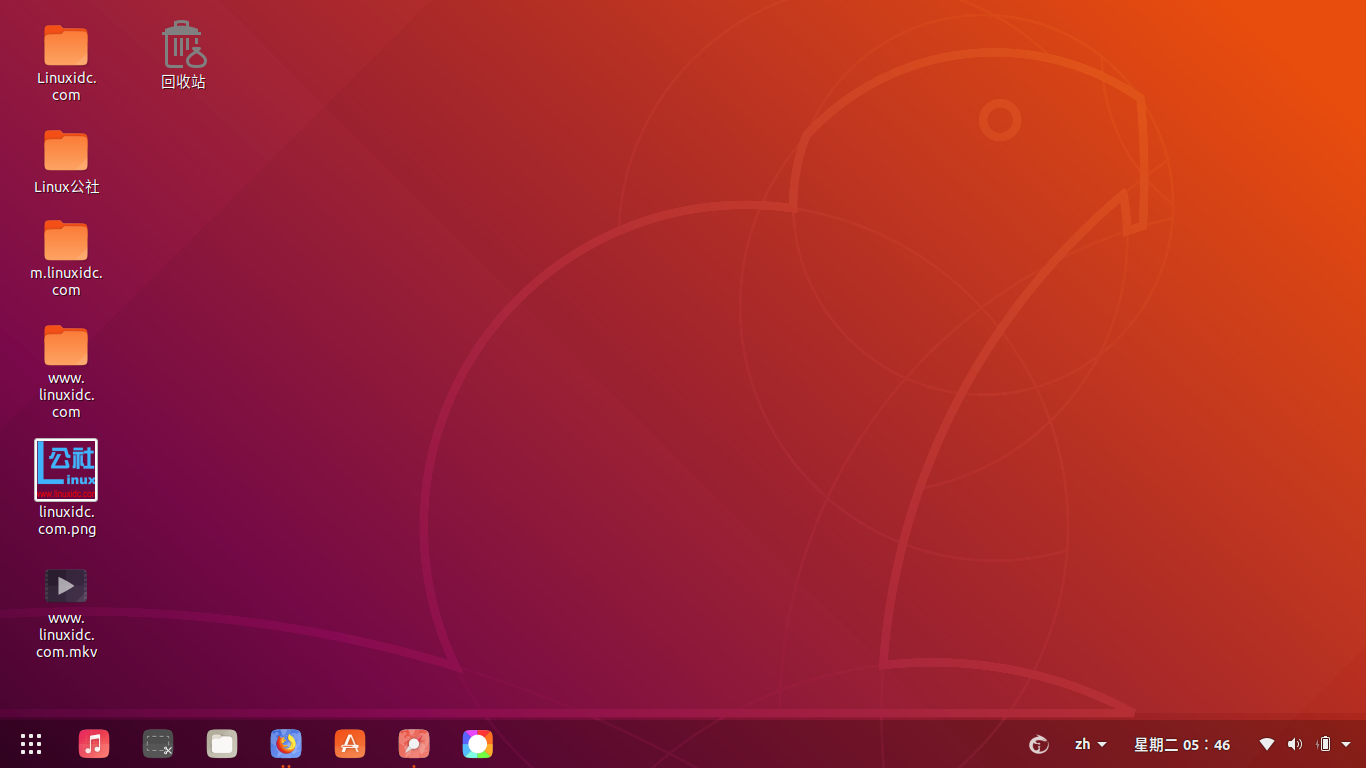Click the clock to open the calendar
The image size is (1366, 768).
pyautogui.click(x=1182, y=744)
